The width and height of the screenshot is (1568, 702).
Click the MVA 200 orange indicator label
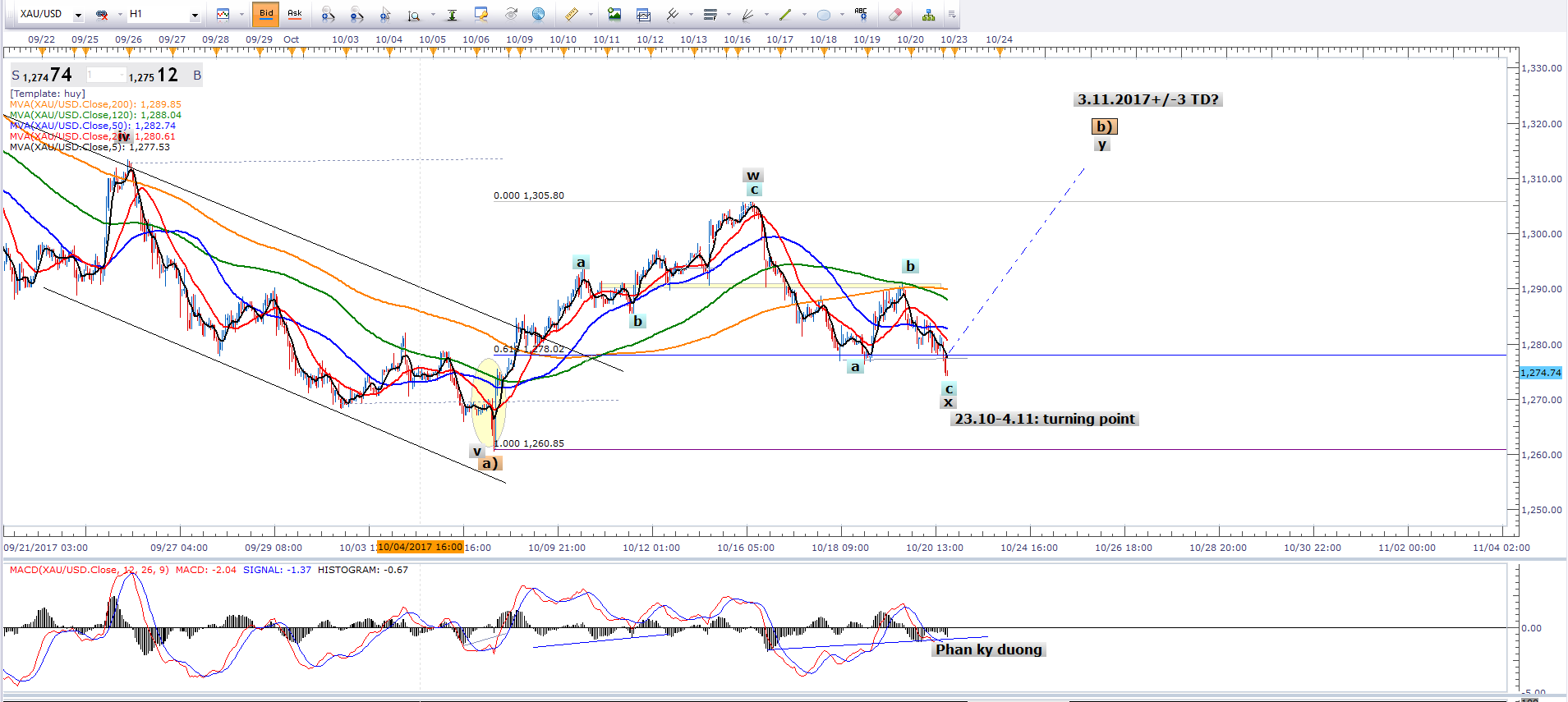(x=95, y=104)
